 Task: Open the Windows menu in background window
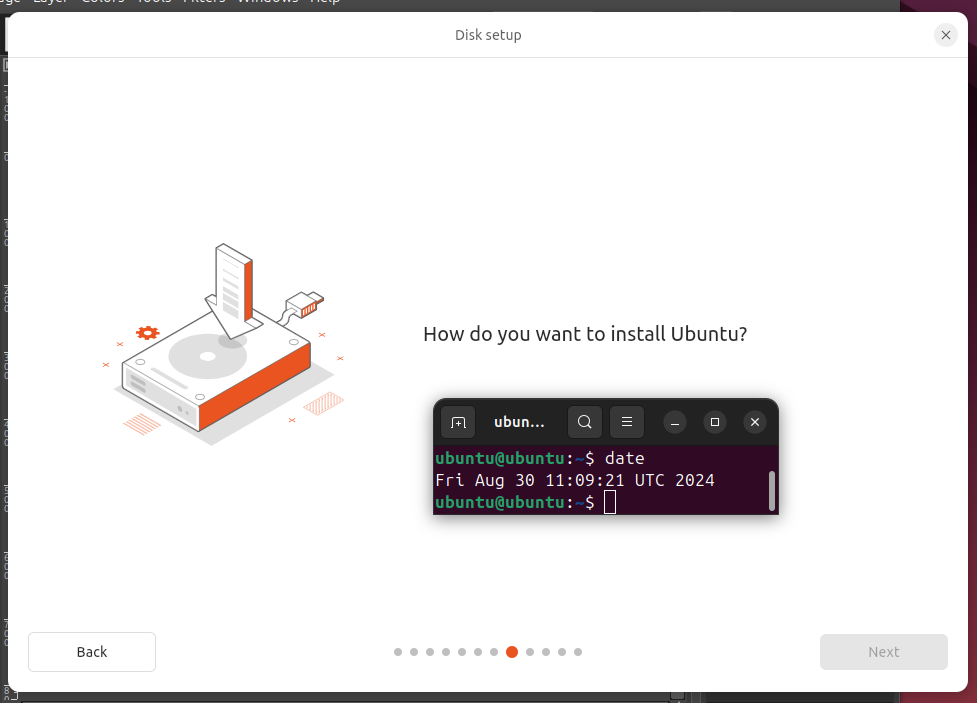point(268,2)
